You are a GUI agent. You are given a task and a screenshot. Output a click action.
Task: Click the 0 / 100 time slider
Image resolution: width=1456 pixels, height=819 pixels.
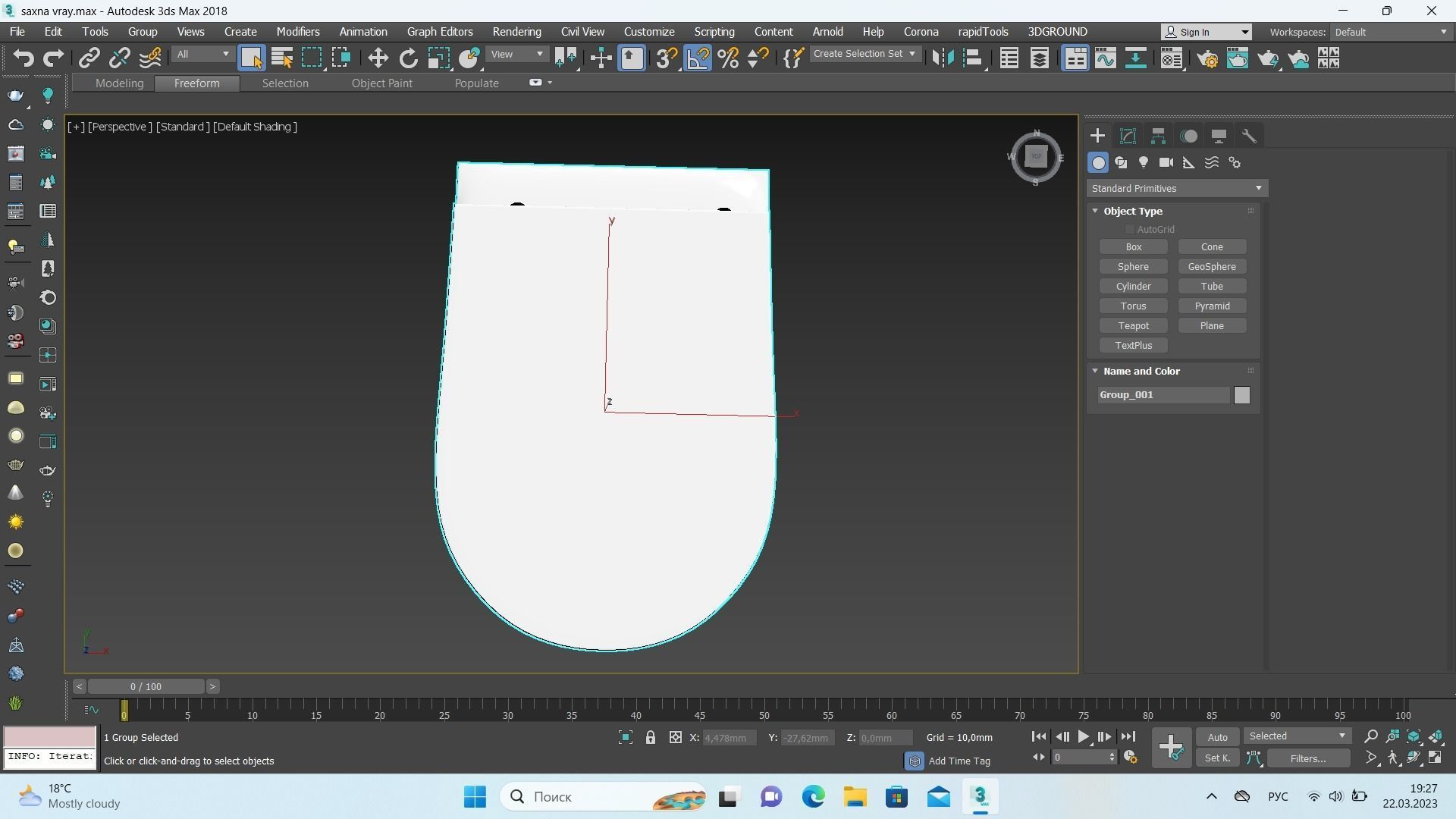pyautogui.click(x=146, y=687)
